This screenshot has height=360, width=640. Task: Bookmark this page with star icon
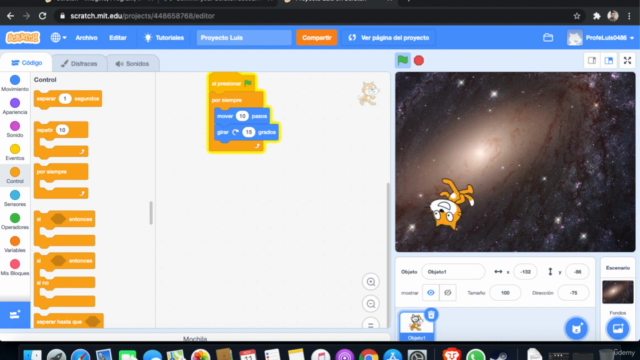click(577, 16)
